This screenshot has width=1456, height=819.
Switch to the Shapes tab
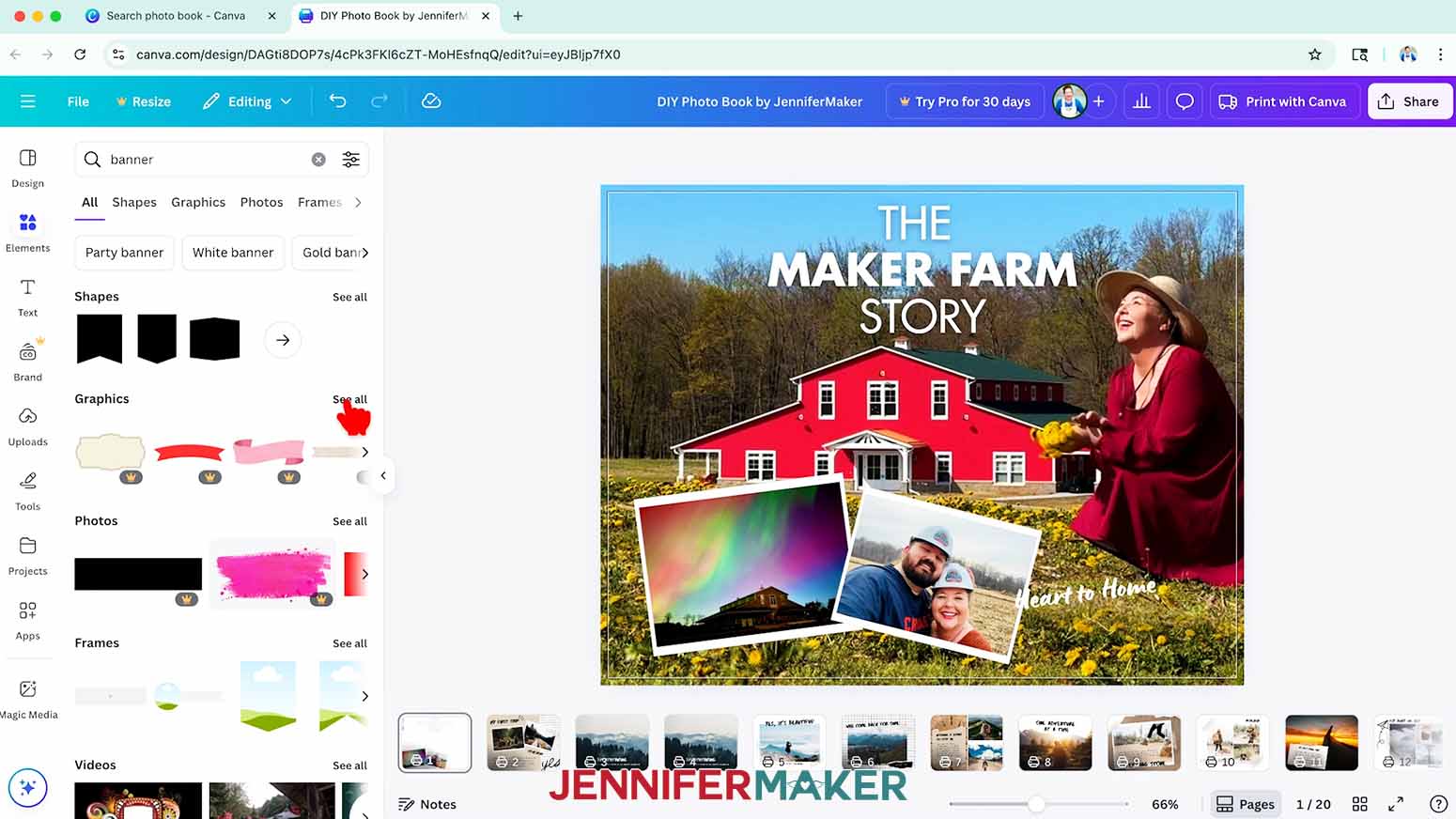click(134, 202)
